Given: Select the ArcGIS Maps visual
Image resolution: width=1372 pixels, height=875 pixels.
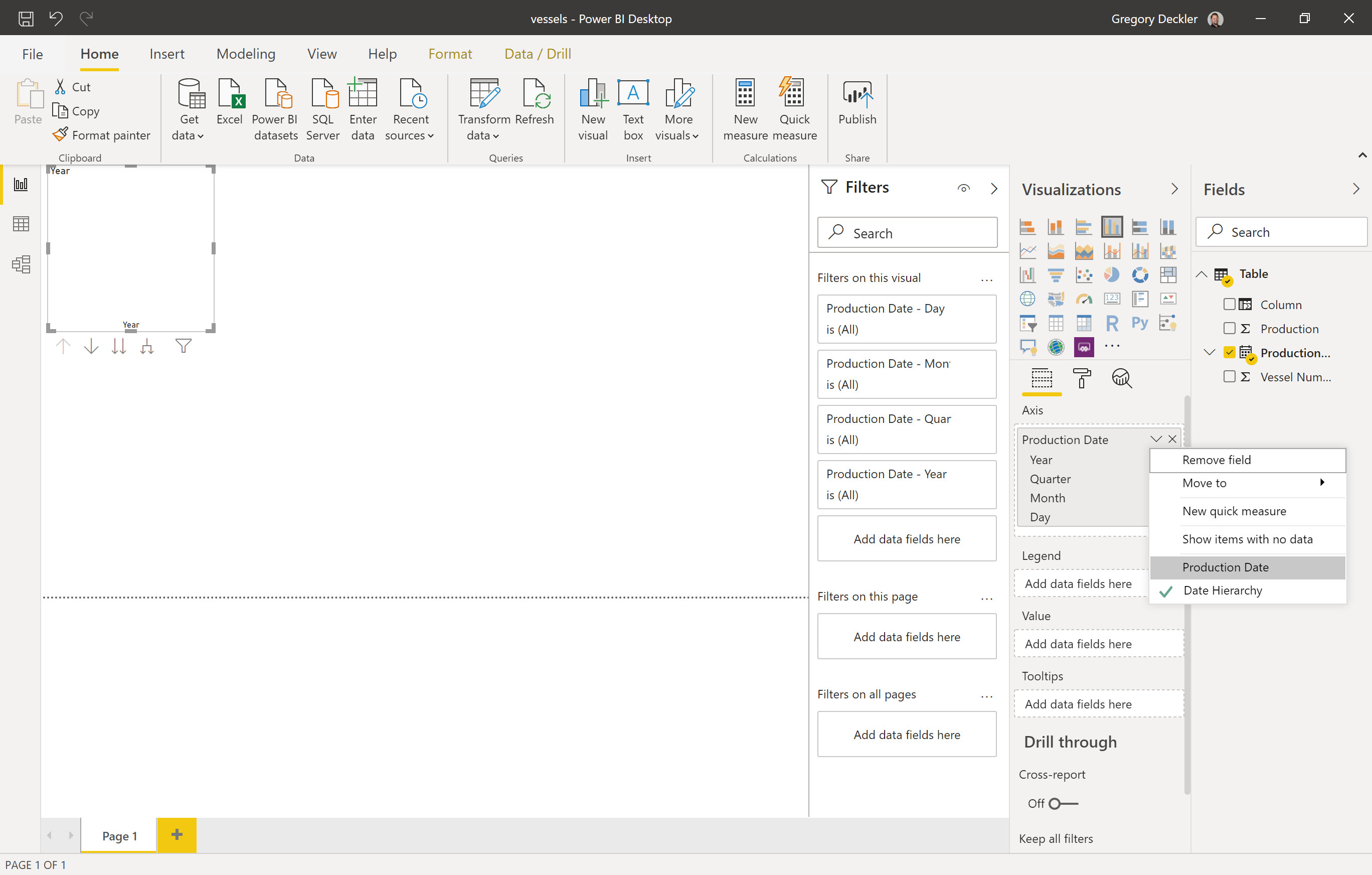Looking at the screenshot, I should pyautogui.click(x=1055, y=347).
